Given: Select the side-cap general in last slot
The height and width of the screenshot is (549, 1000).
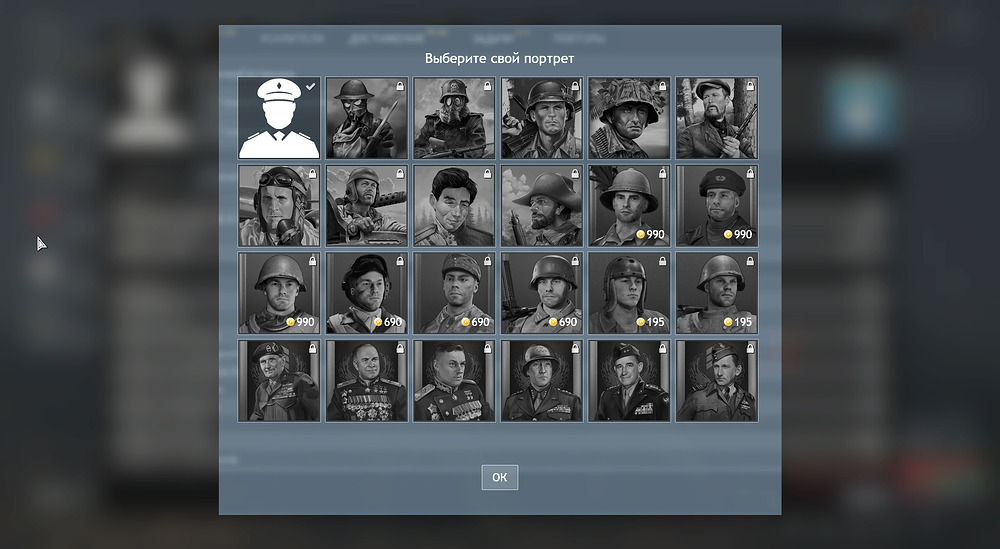Looking at the screenshot, I should (x=717, y=381).
